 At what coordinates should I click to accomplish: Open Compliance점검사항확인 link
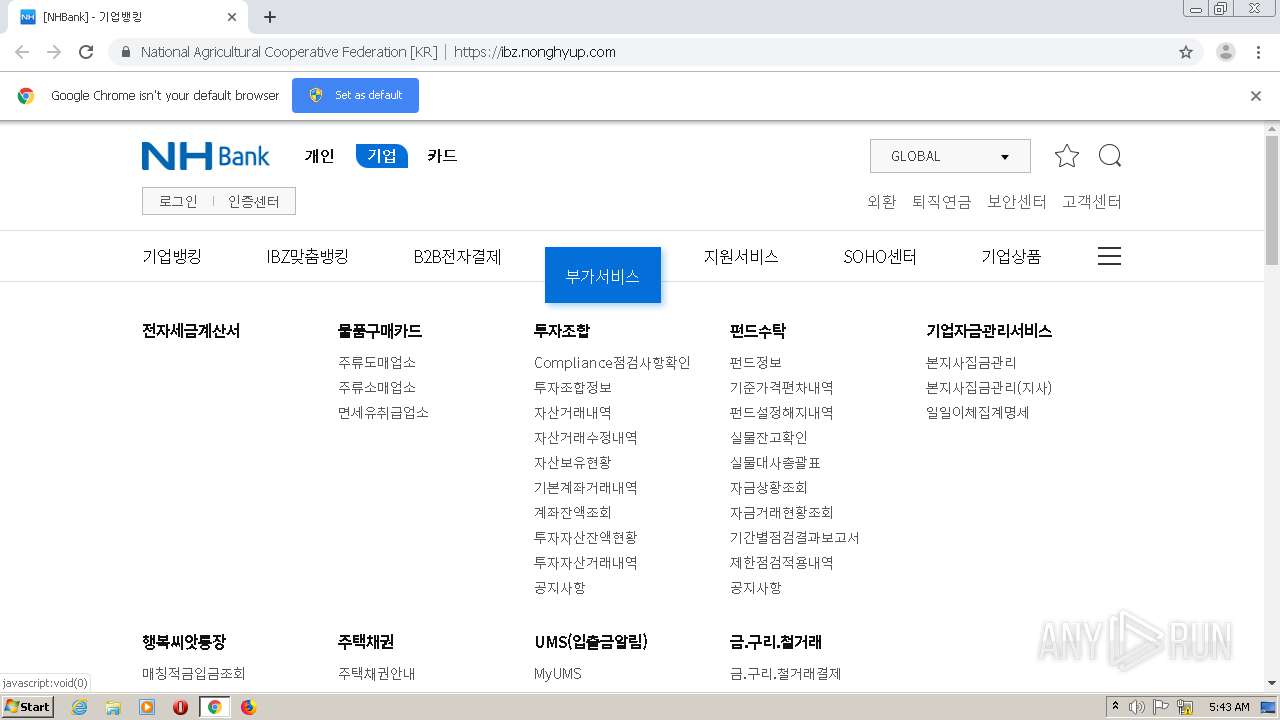pos(612,362)
